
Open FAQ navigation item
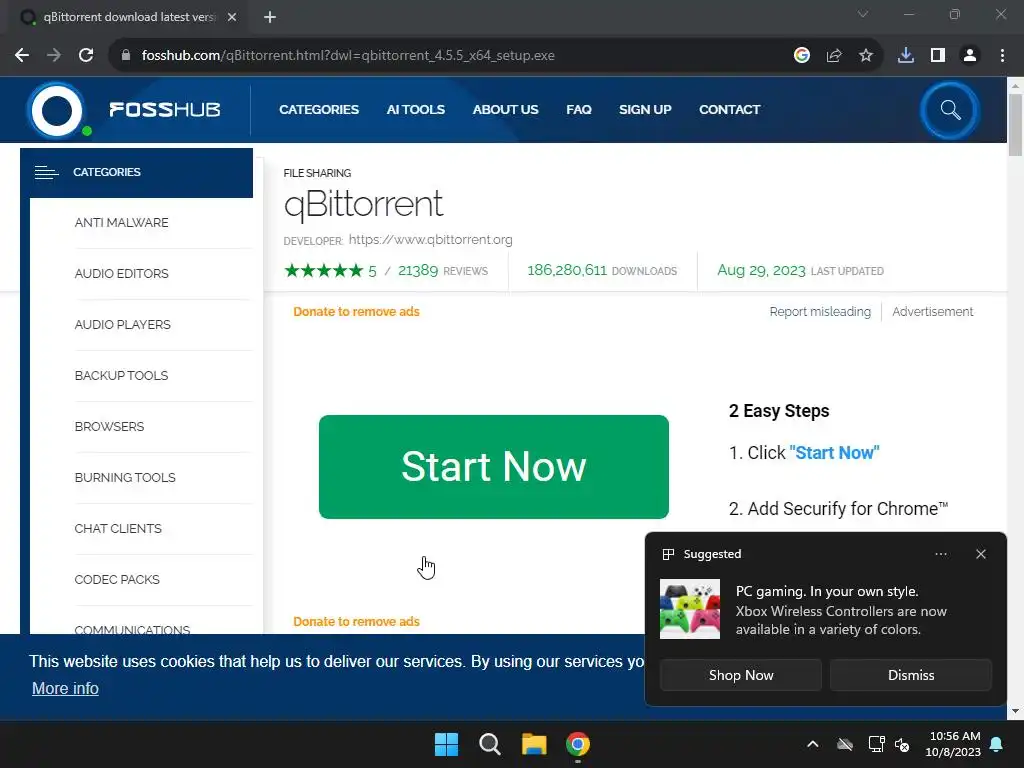[579, 110]
